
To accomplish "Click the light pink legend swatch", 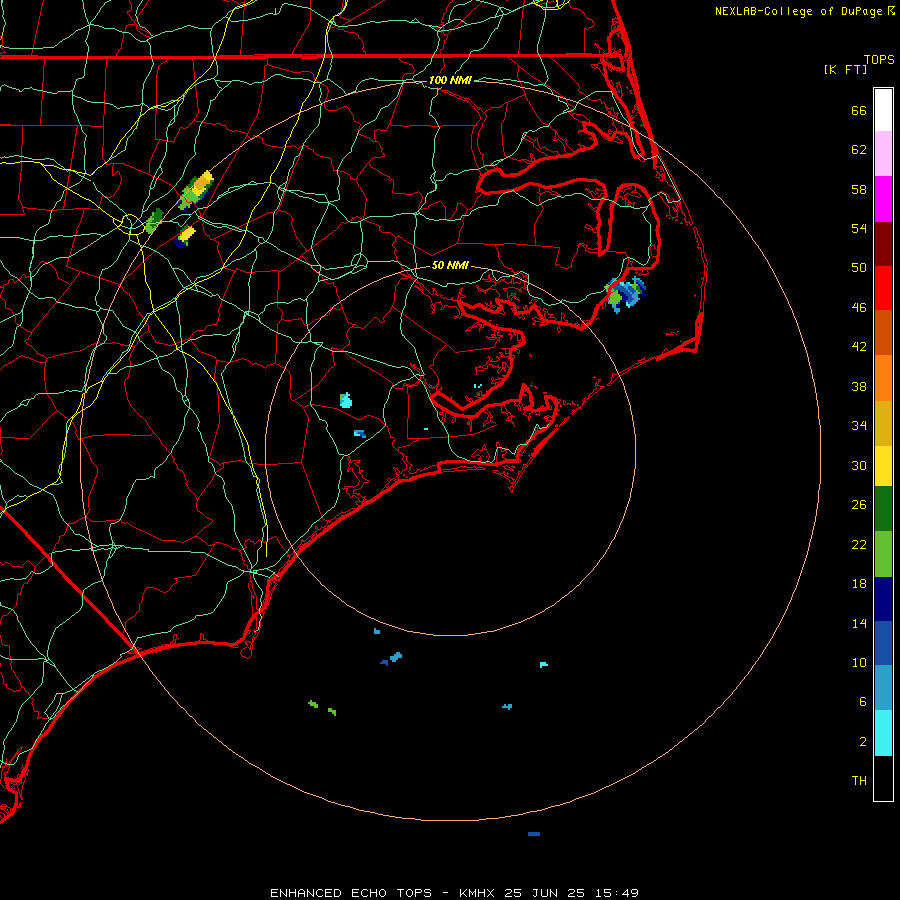I will tap(883, 153).
